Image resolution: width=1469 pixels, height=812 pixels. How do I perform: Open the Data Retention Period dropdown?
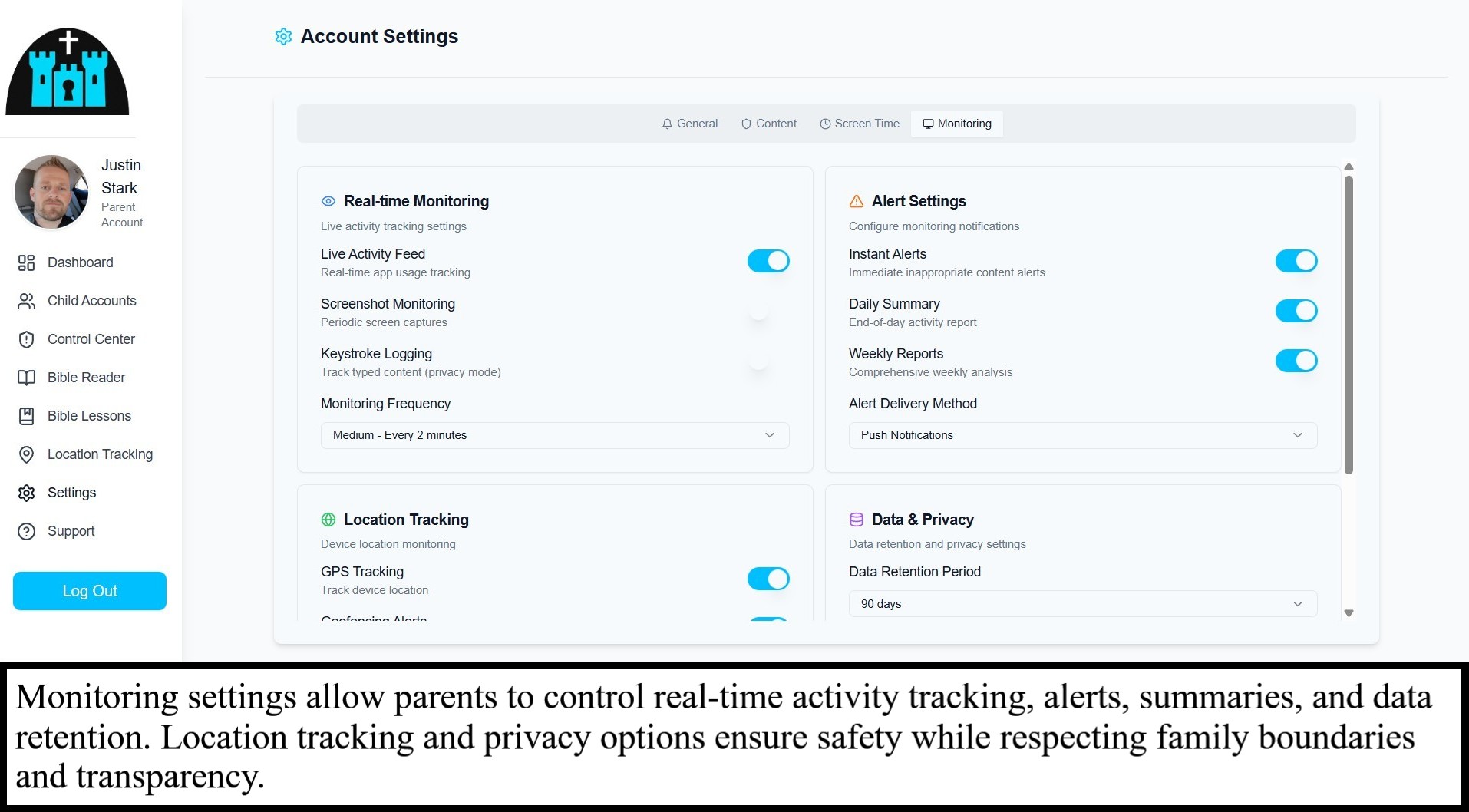[1082, 604]
